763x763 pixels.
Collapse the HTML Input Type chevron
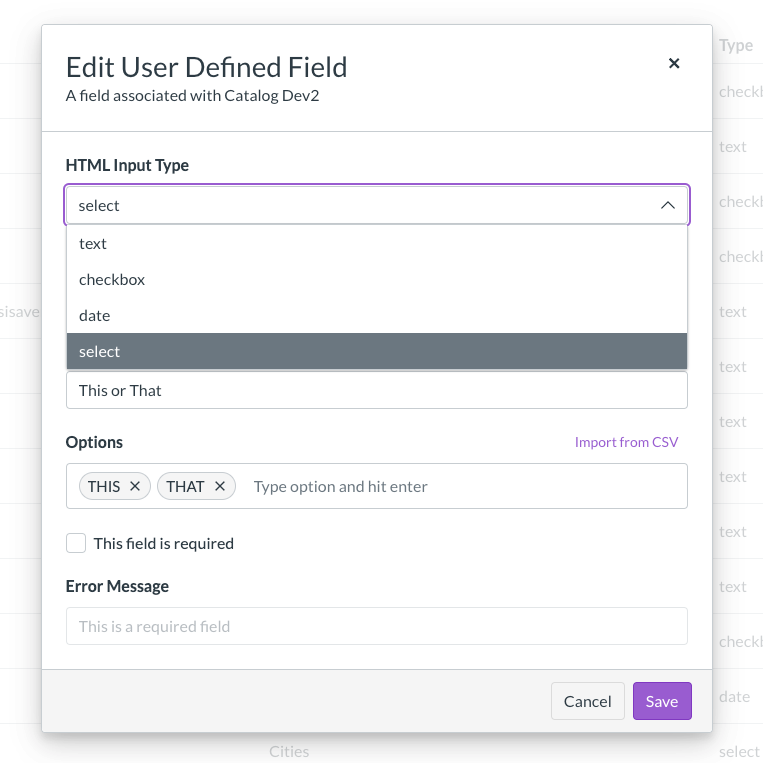coord(668,205)
